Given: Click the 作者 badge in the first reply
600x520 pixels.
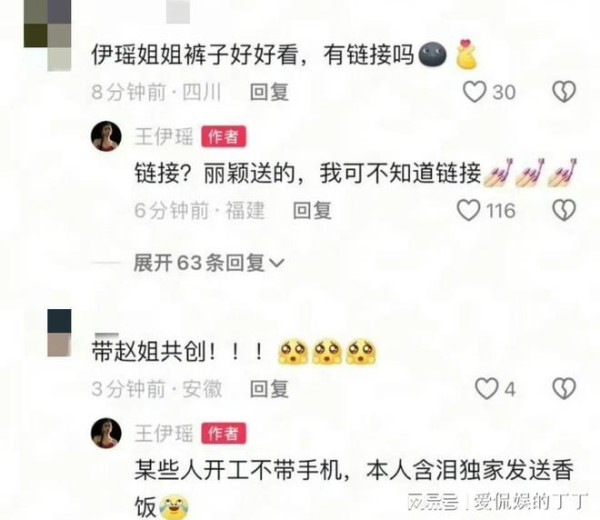Looking at the screenshot, I should pos(224,137).
